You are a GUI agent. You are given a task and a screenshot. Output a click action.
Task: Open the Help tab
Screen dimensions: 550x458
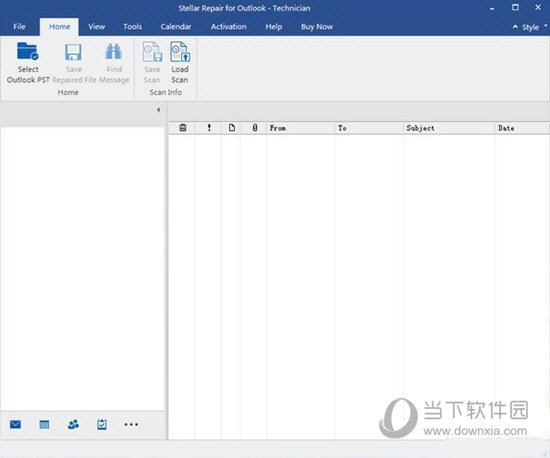pyautogui.click(x=274, y=27)
